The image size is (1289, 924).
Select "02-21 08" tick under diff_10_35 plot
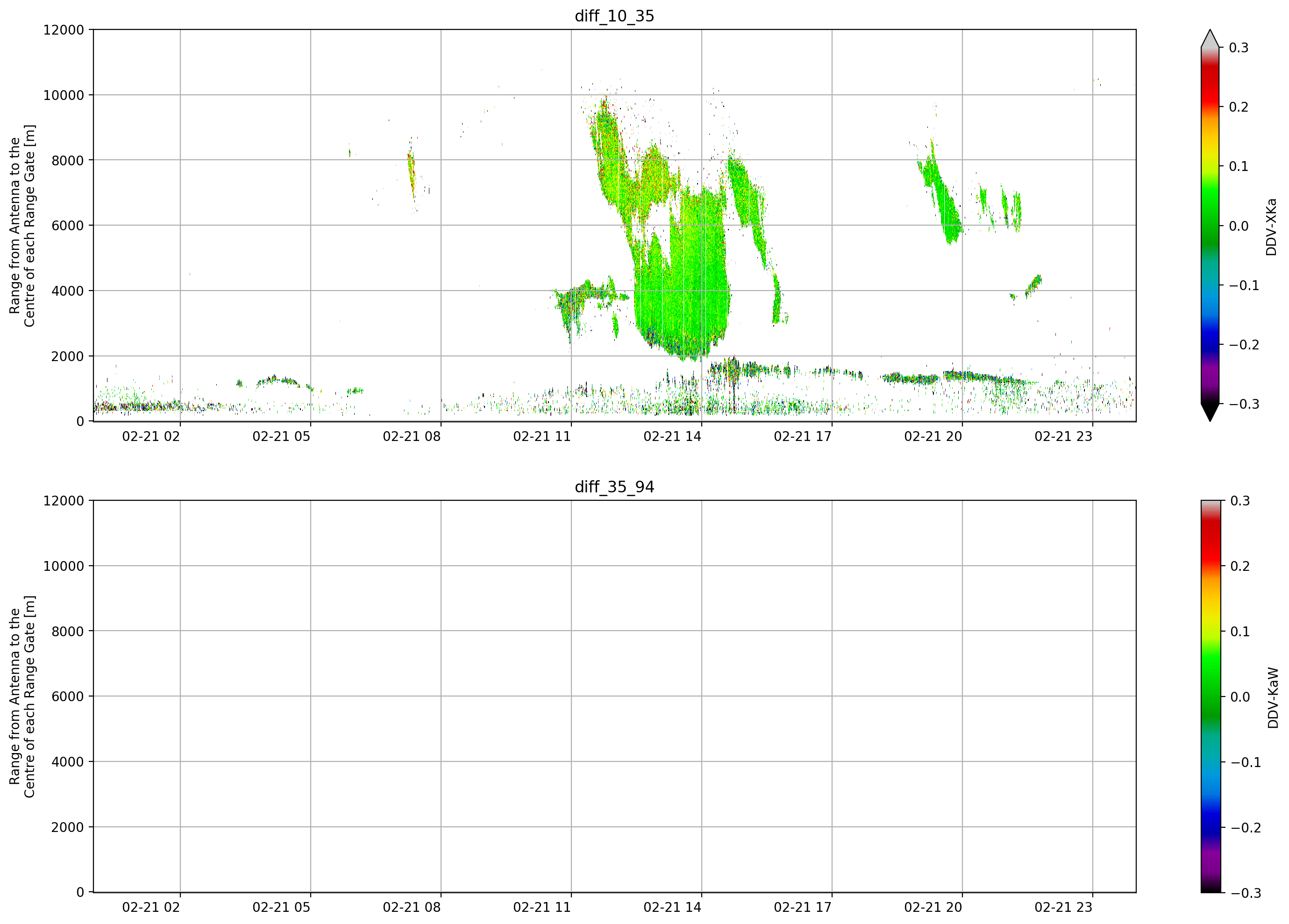click(x=412, y=436)
